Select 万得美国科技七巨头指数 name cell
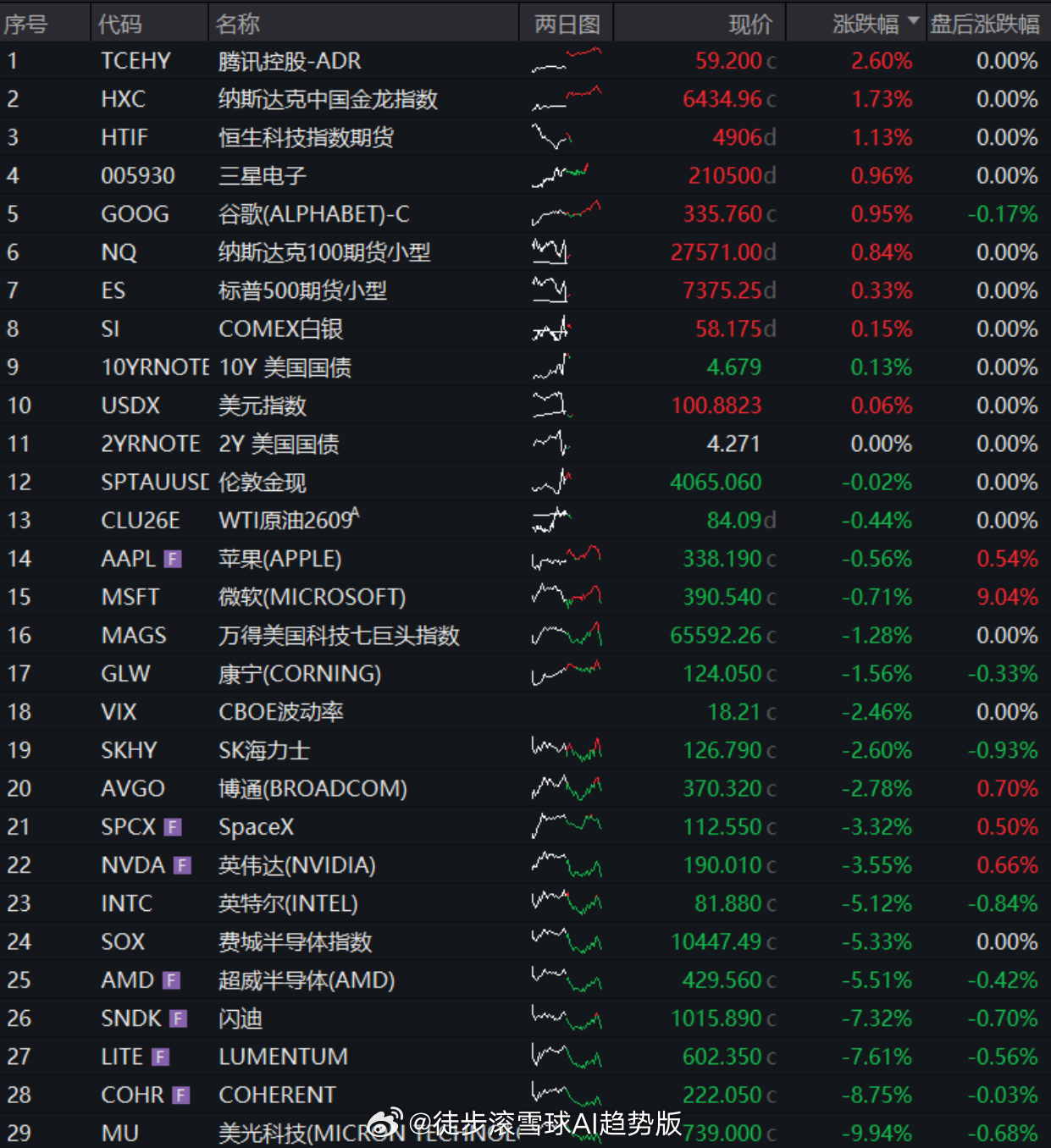 (339, 635)
